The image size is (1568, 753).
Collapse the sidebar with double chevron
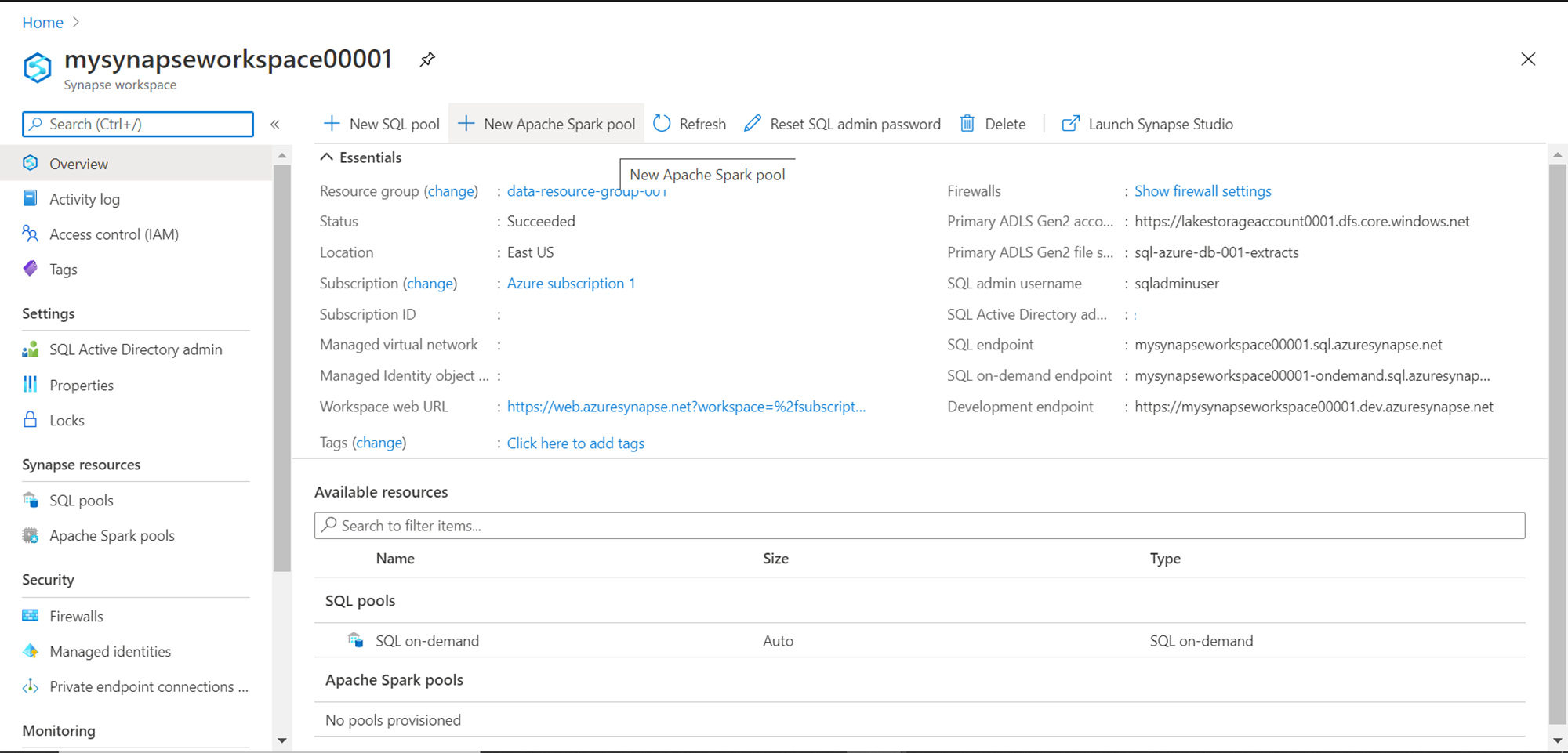coord(275,125)
